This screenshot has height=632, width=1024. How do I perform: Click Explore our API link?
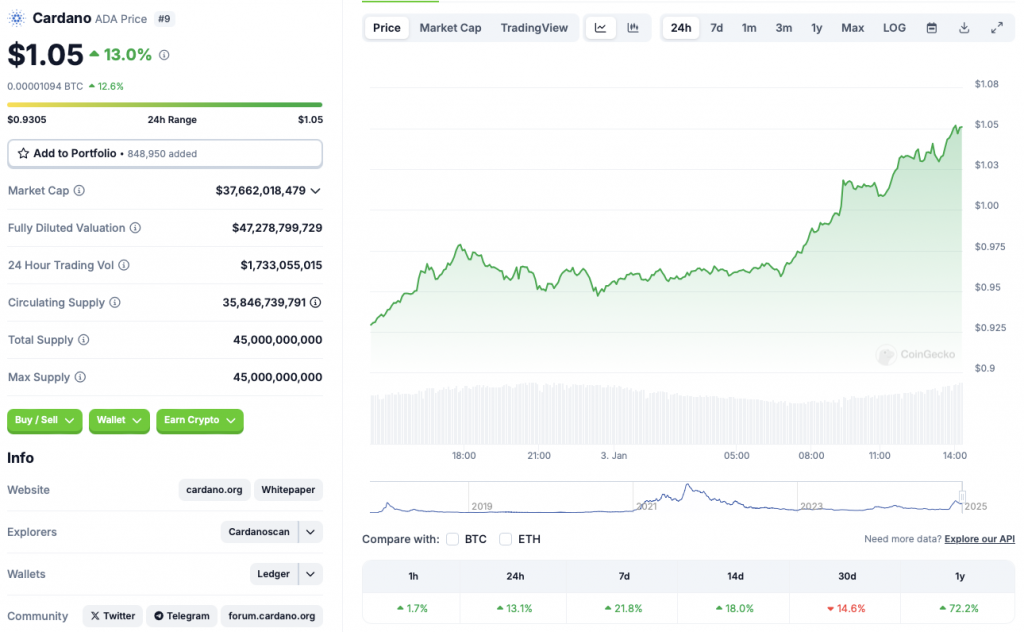(980, 539)
